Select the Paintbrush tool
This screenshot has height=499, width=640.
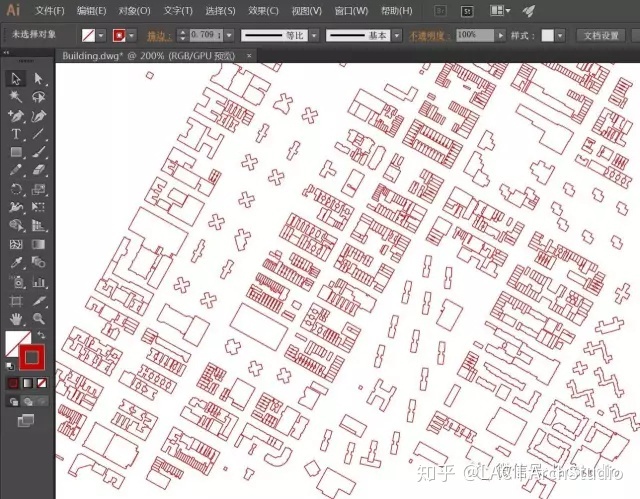click(x=38, y=152)
